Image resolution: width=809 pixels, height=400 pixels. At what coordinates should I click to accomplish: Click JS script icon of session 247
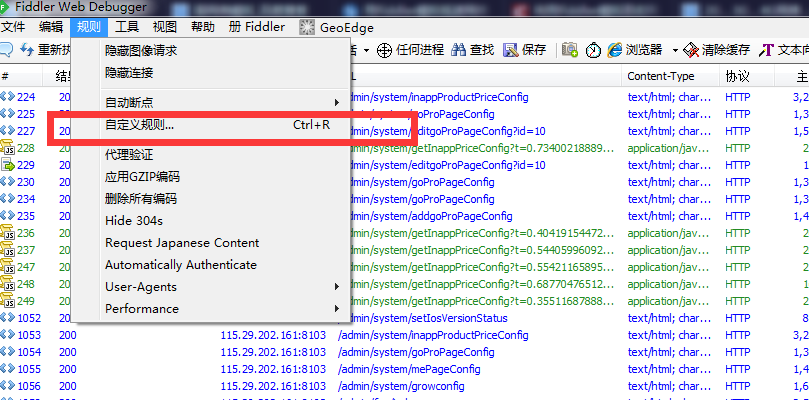[x=7, y=267]
